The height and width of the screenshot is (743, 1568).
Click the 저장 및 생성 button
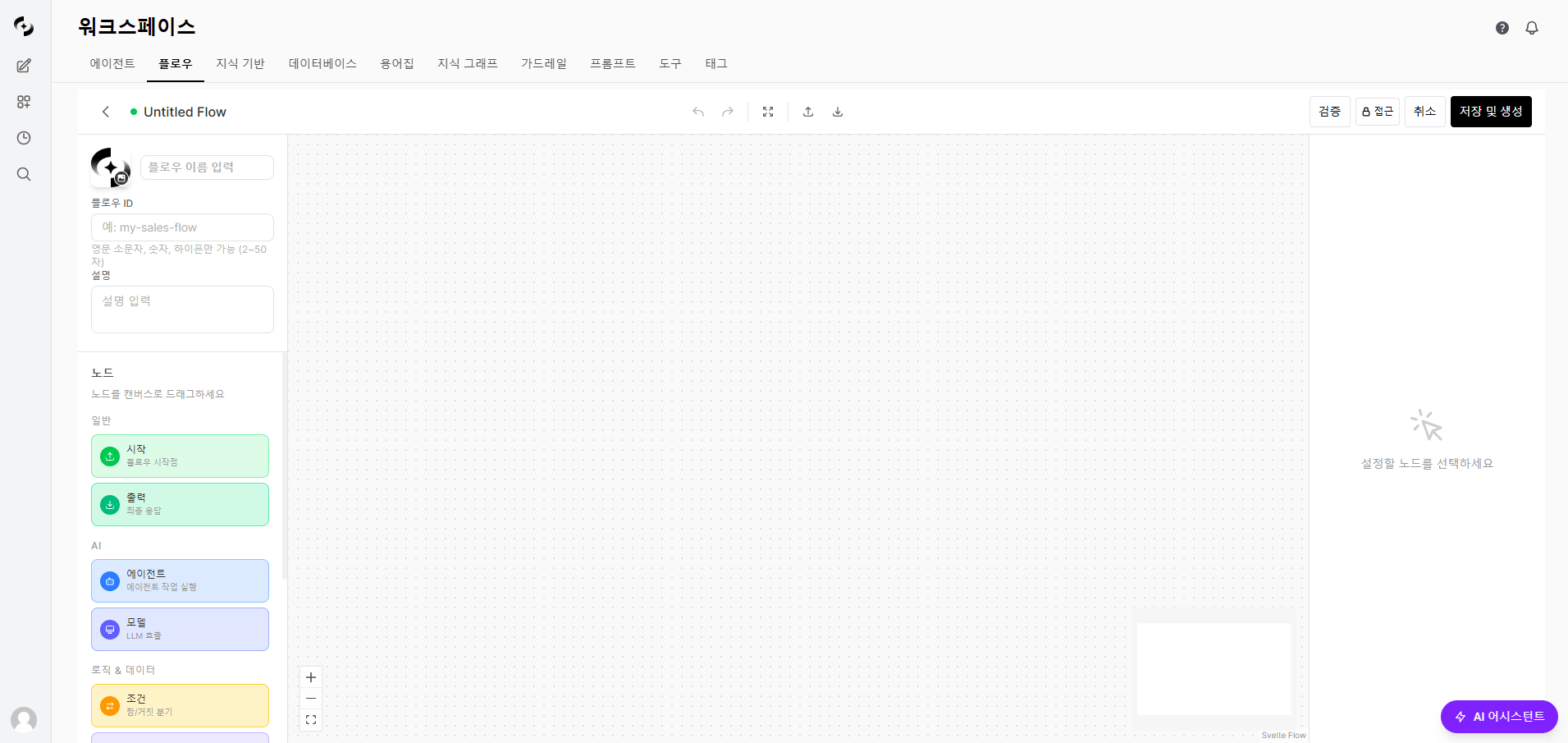1491,112
